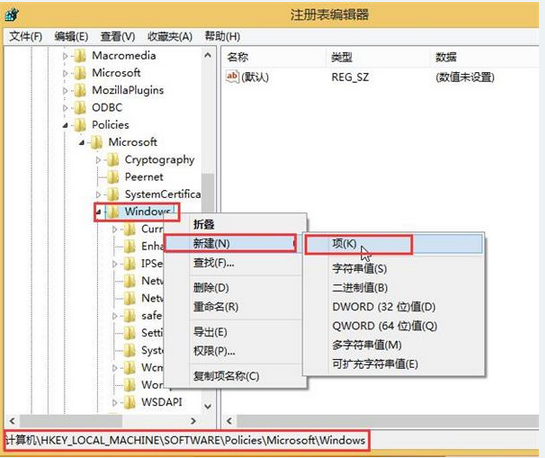The image size is (545, 458).
Task: Select the Macromedia folder icon
Action: pos(80,56)
